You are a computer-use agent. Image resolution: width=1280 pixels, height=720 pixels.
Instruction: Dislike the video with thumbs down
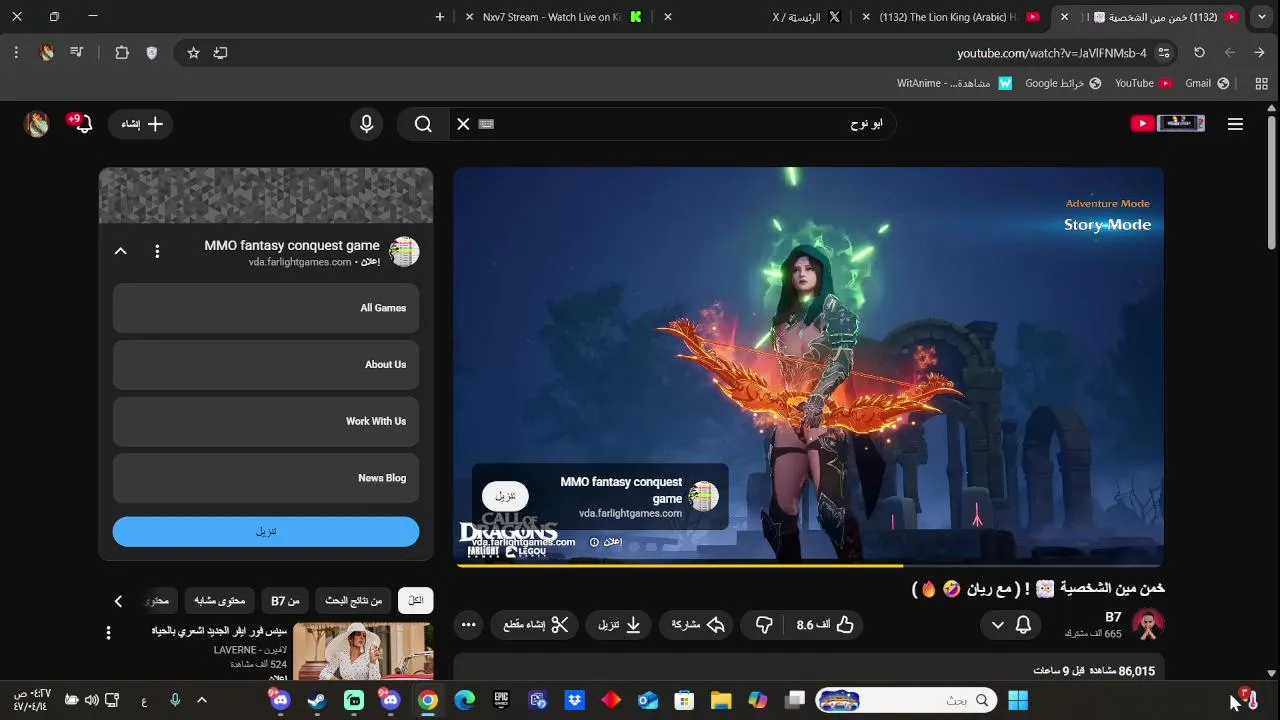pos(764,625)
